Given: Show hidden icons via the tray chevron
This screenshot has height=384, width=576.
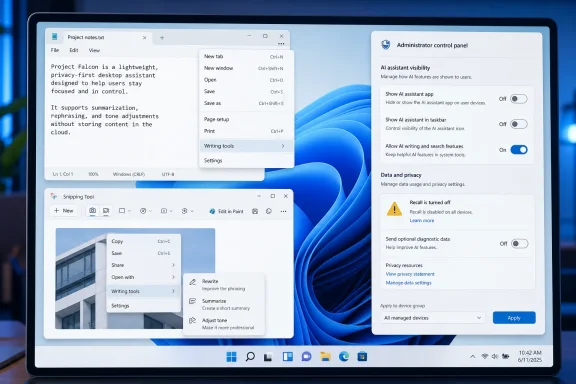Looking at the screenshot, I should (x=472, y=356).
